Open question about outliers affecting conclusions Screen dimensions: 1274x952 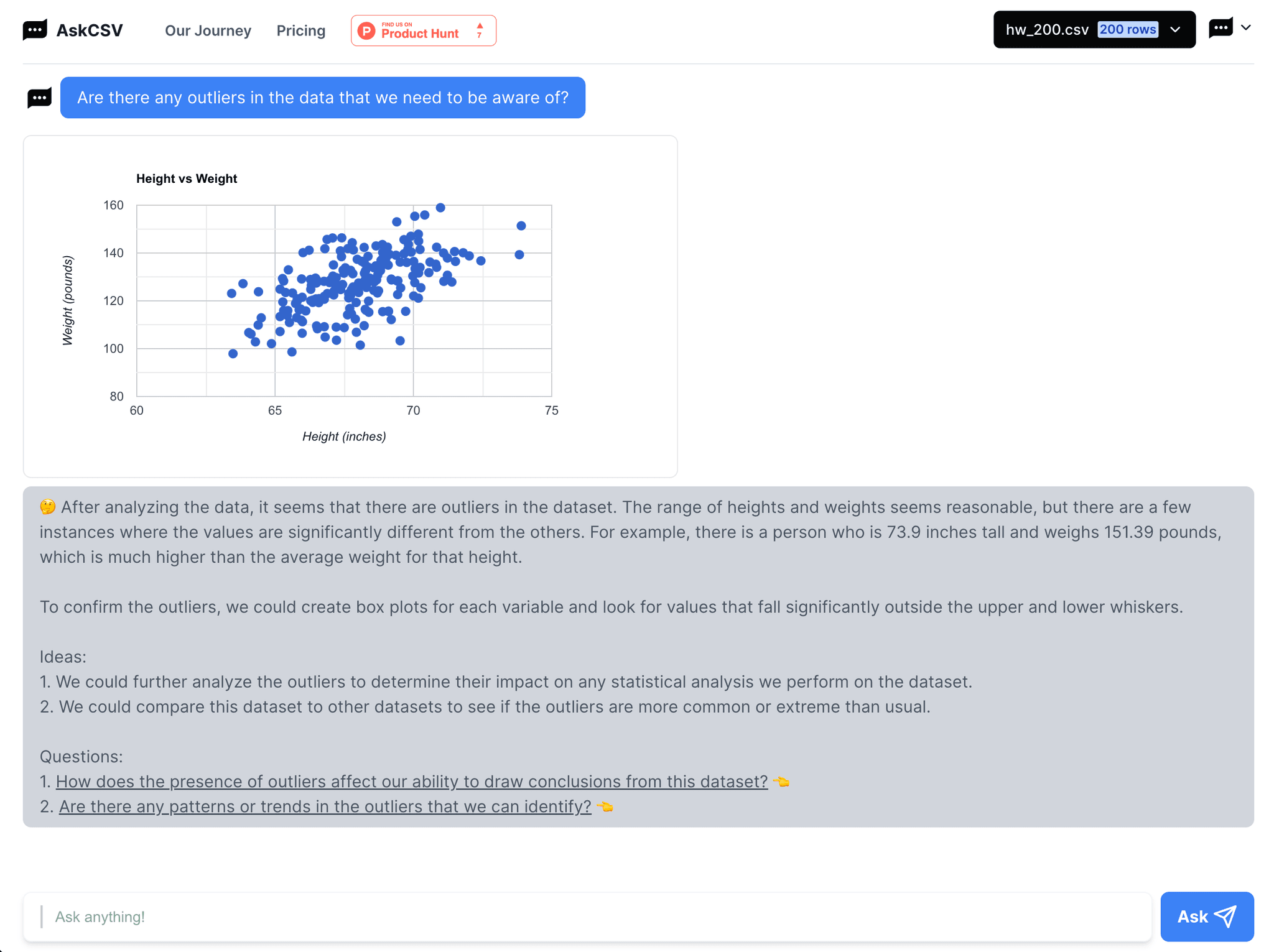(x=411, y=782)
